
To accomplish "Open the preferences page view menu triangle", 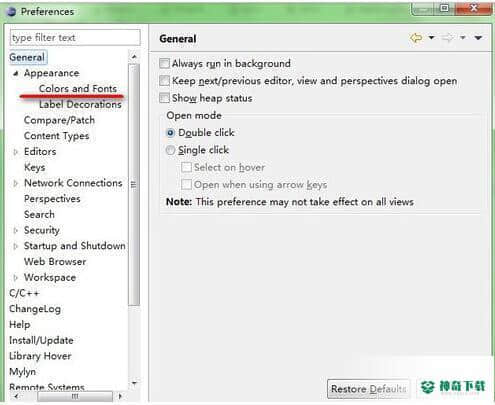I will (478, 38).
